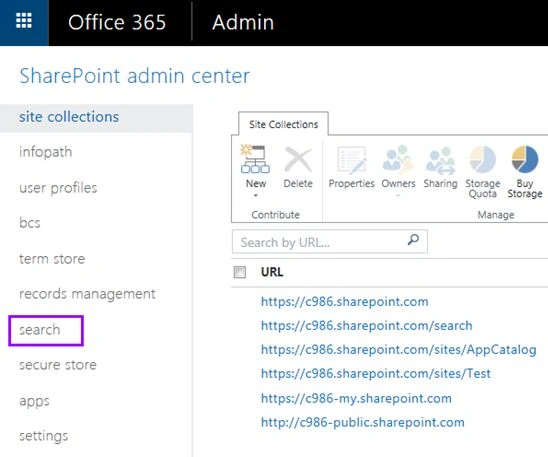This screenshot has width=548, height=457.
Task: Open the Office 365 app launcher grid
Action: coord(24,21)
